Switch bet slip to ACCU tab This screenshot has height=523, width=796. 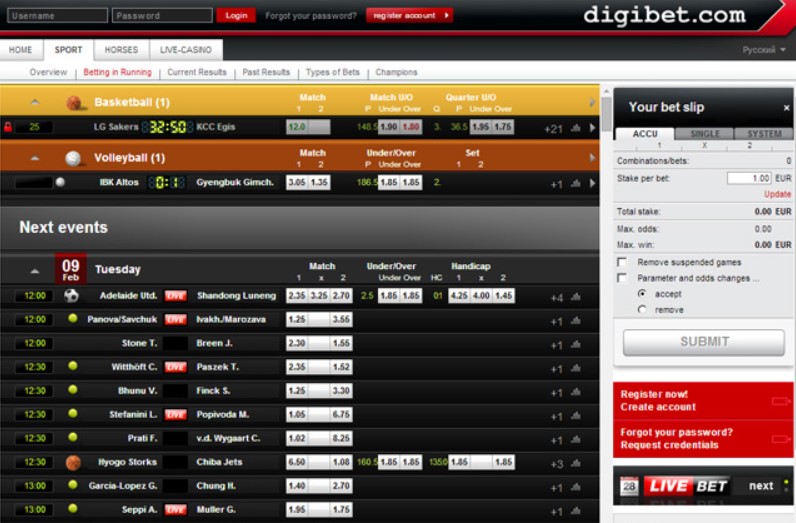point(645,134)
